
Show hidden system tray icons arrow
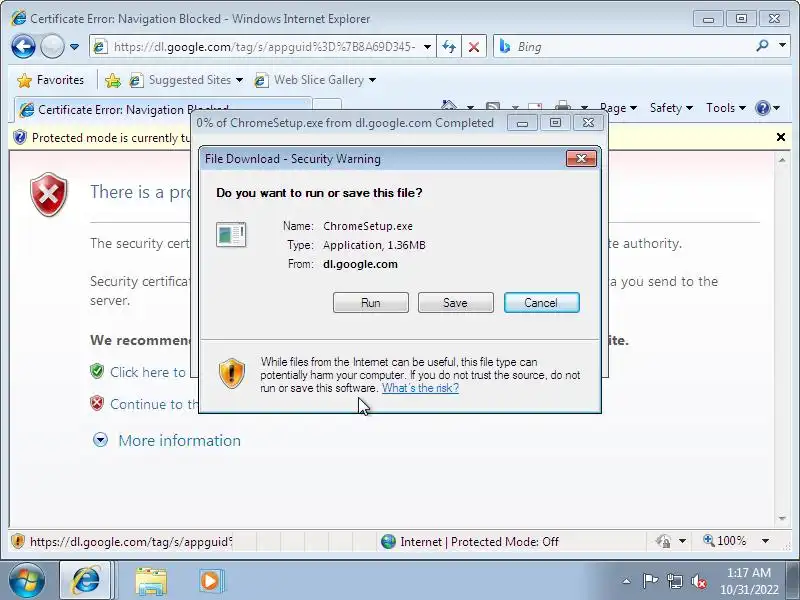627,581
